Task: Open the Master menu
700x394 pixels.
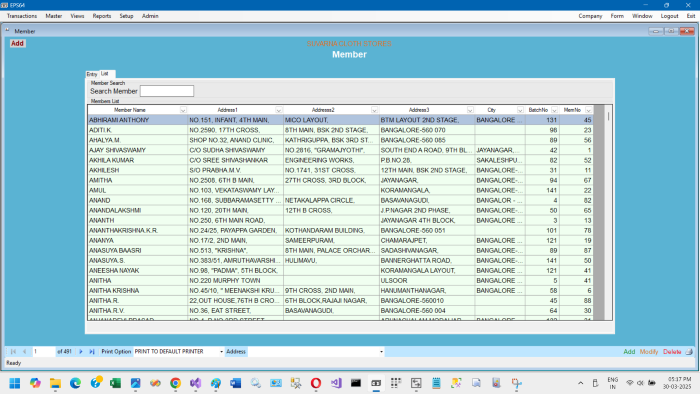Action: [x=54, y=16]
